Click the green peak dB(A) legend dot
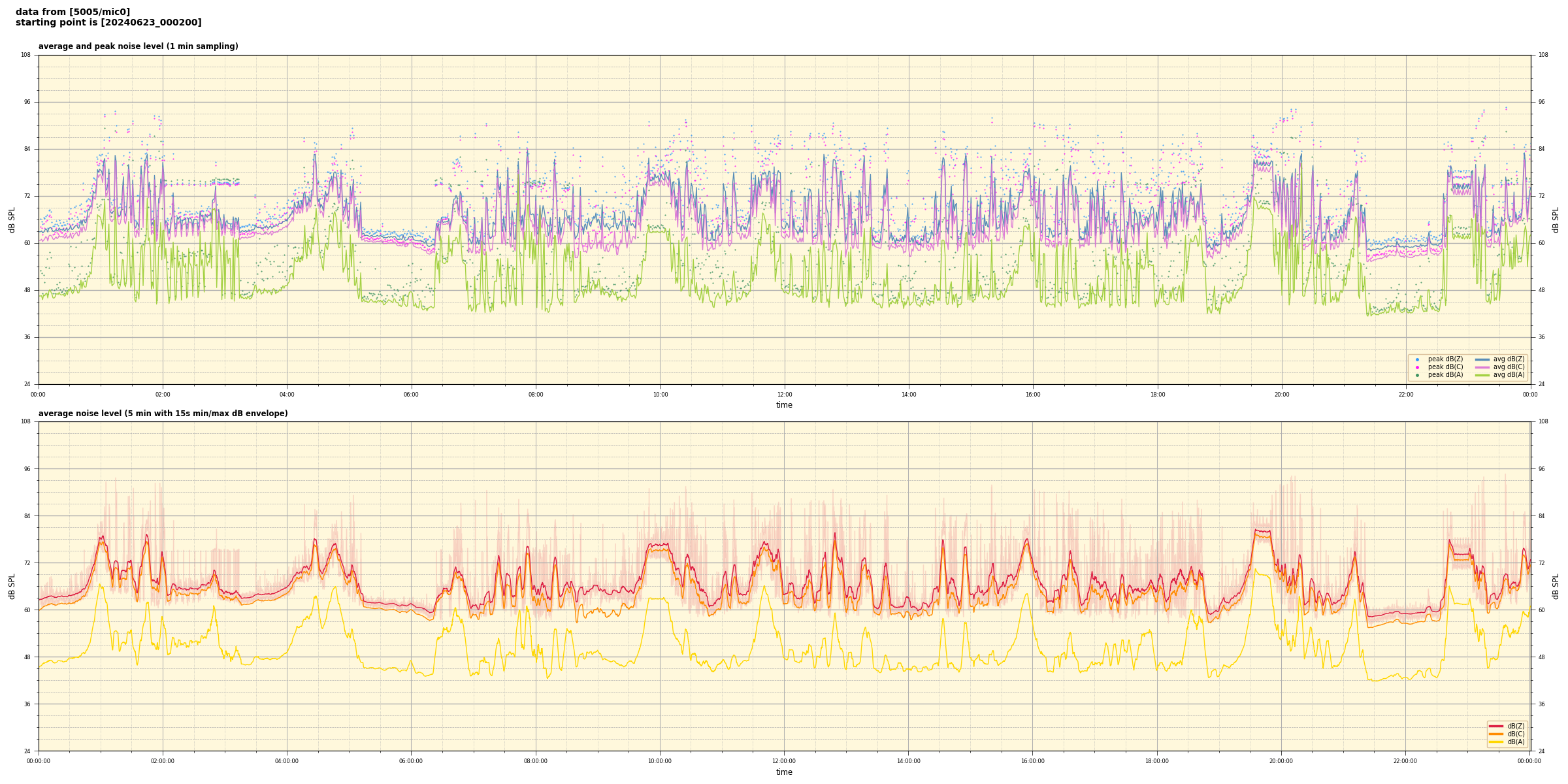Viewport: 1568px width, 784px height. click(1417, 375)
